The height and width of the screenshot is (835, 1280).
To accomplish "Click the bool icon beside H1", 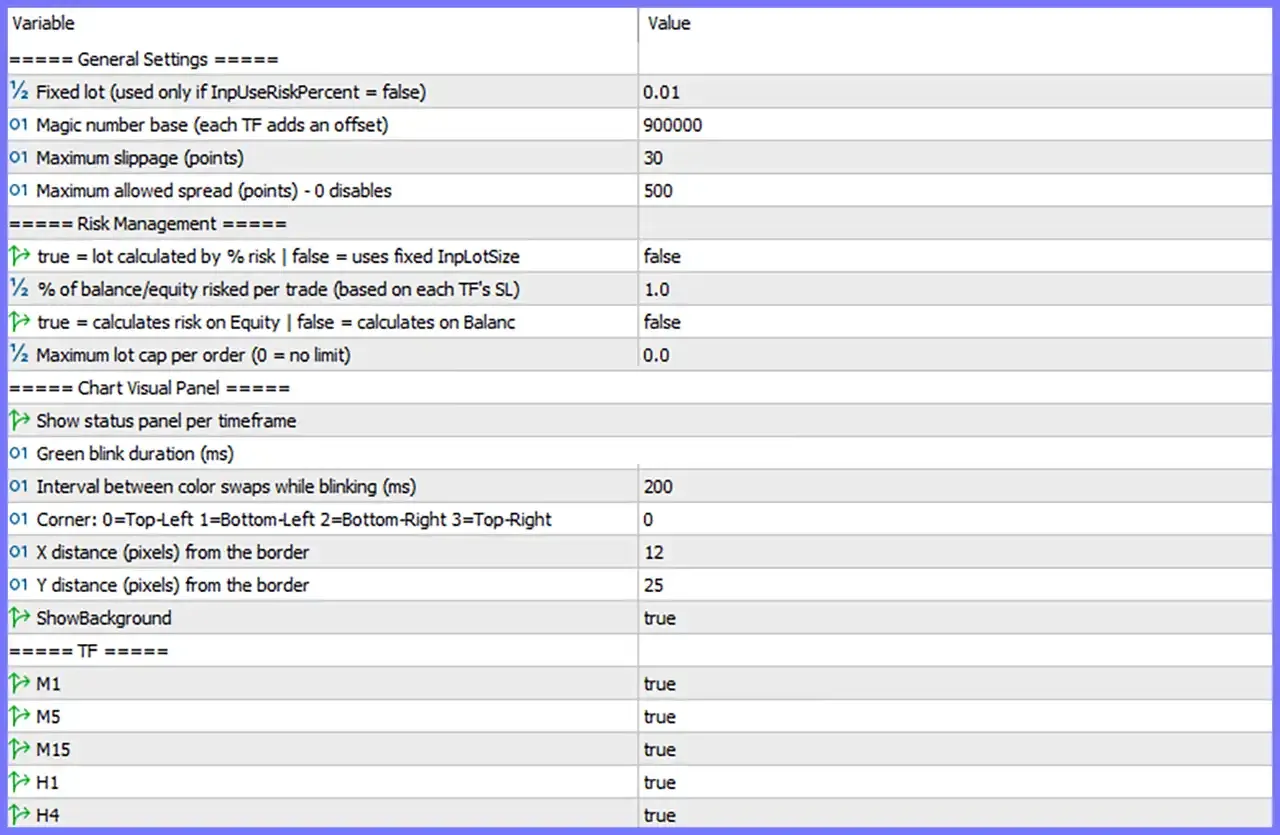I will (19, 783).
